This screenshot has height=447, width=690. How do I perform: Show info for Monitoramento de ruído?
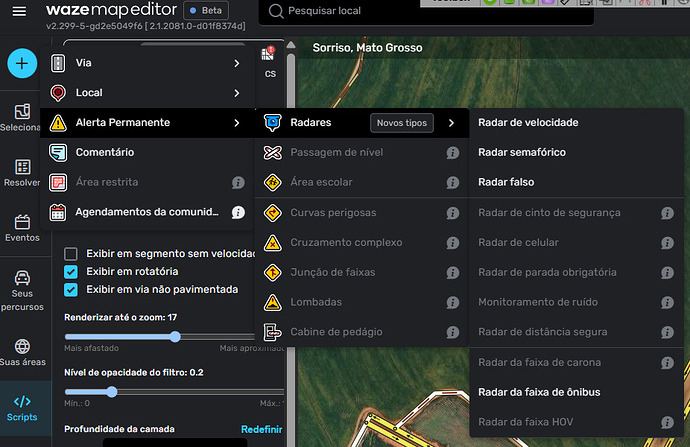coord(667,303)
